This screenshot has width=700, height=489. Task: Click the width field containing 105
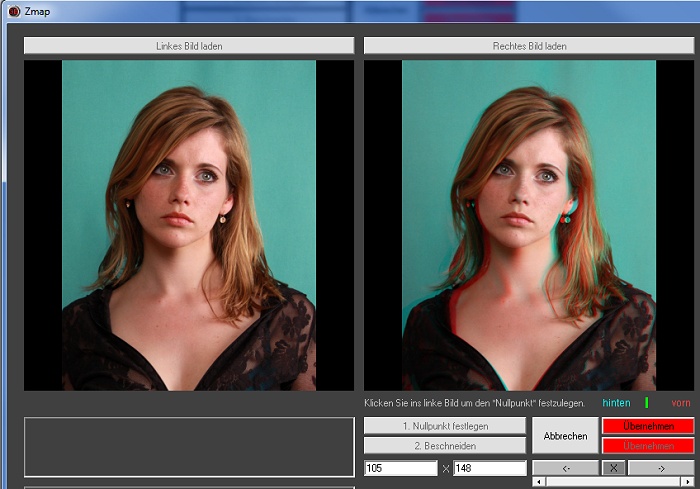[x=401, y=468]
